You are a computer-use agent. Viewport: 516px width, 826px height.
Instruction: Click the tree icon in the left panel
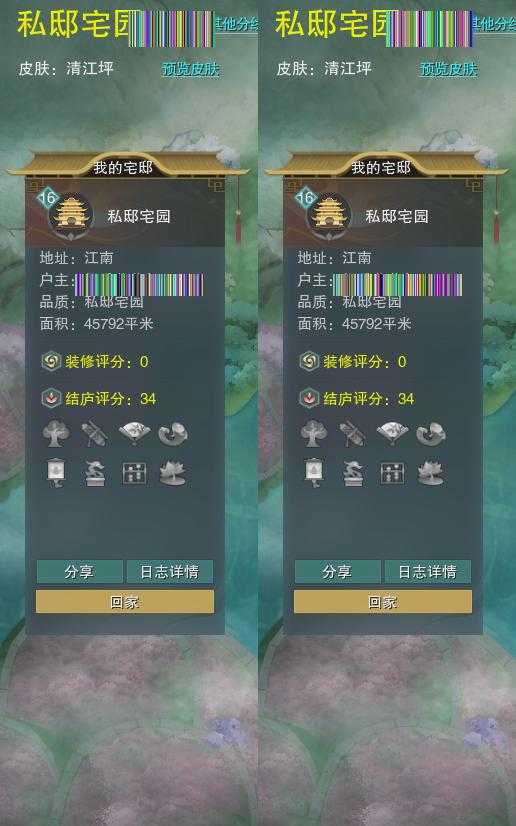[56, 434]
